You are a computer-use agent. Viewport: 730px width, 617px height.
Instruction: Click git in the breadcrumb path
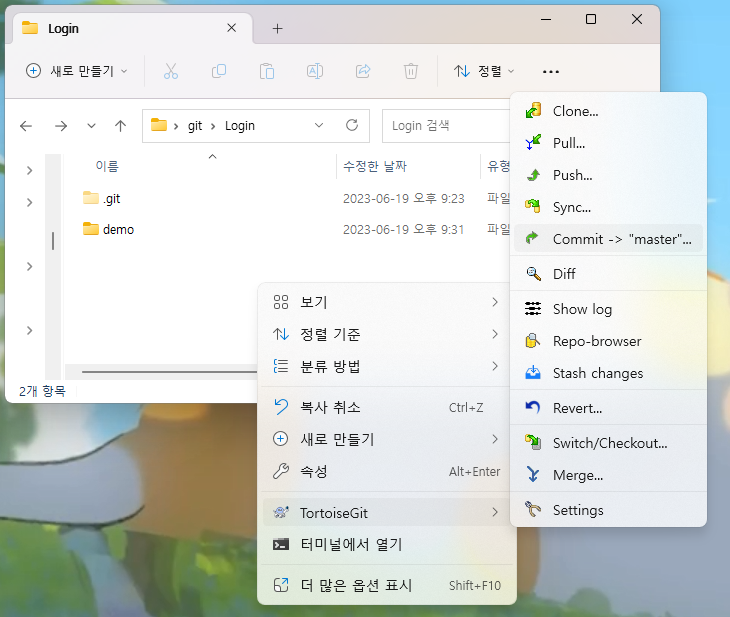pyautogui.click(x=195, y=126)
